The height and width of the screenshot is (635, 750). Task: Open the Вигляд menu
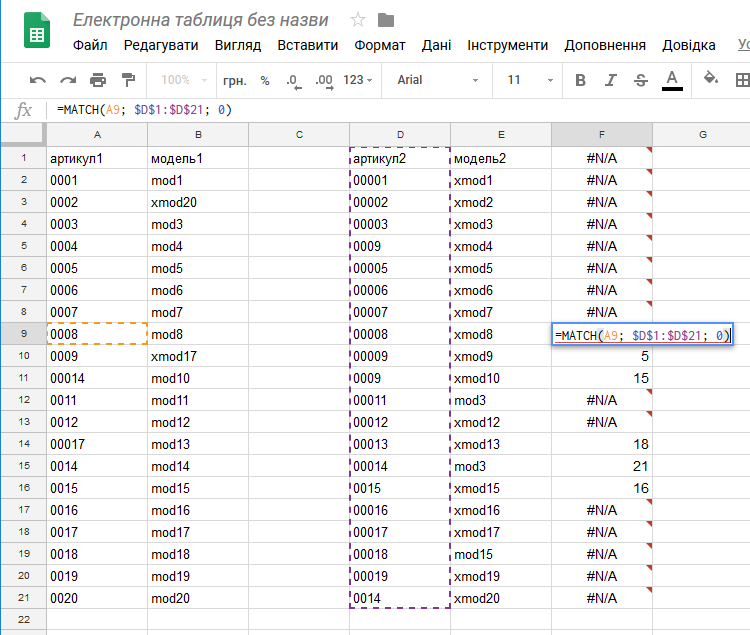(238, 45)
